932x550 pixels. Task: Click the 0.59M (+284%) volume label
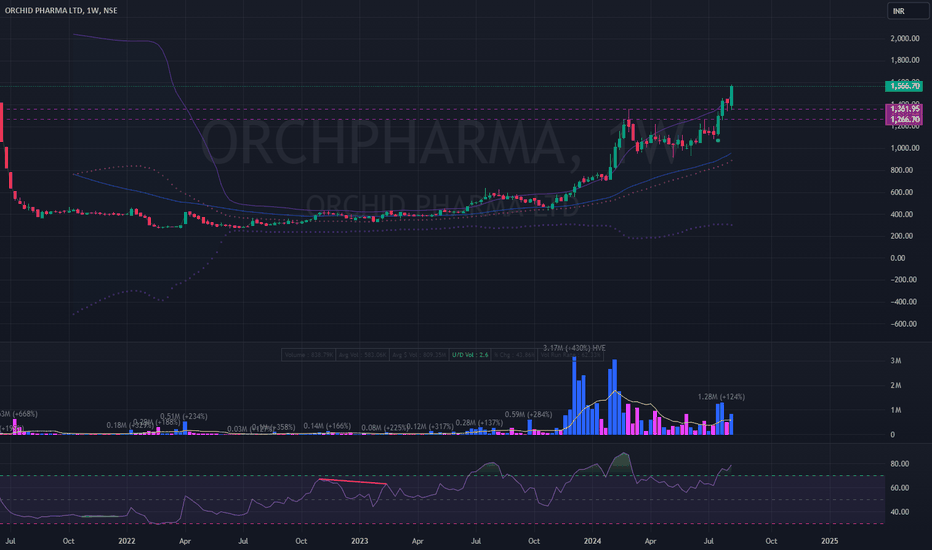tap(528, 414)
